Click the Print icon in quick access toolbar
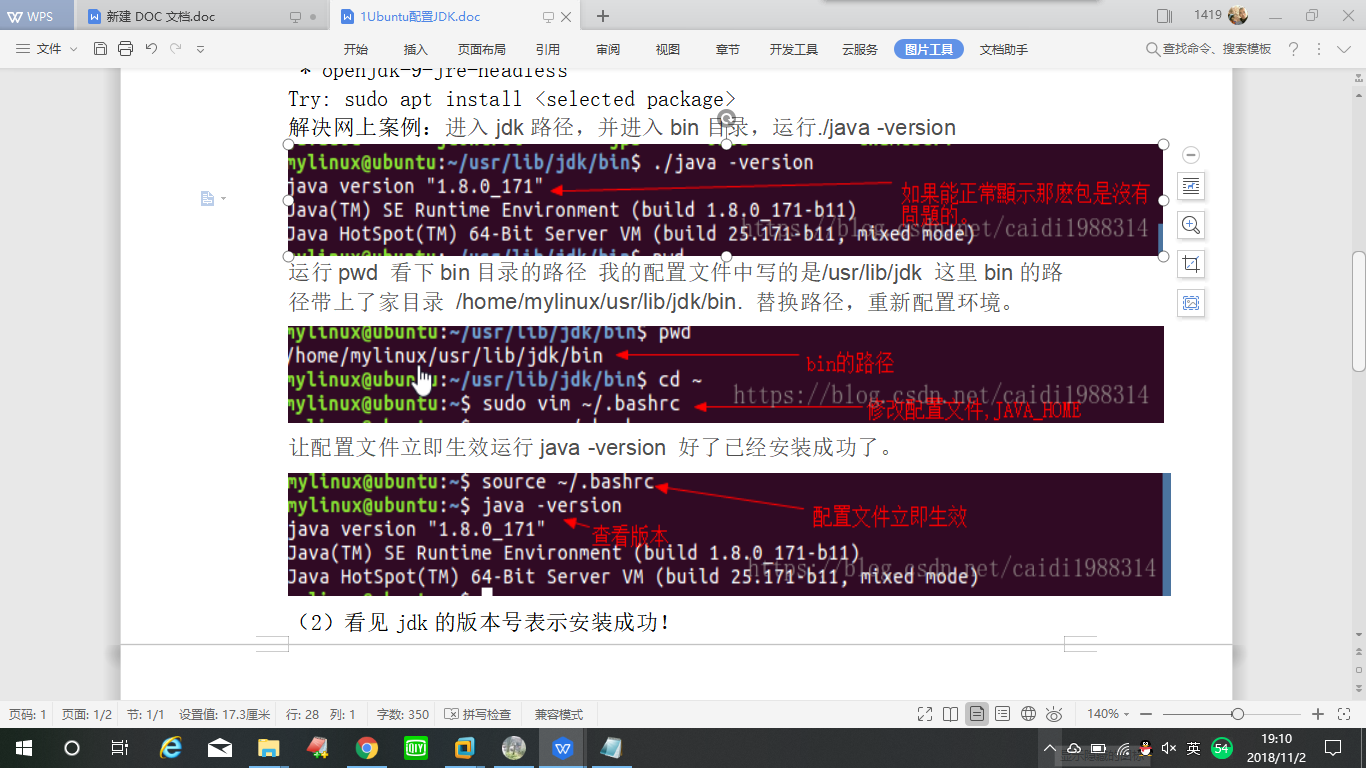Viewport: 1366px width, 768px height. tap(125, 48)
